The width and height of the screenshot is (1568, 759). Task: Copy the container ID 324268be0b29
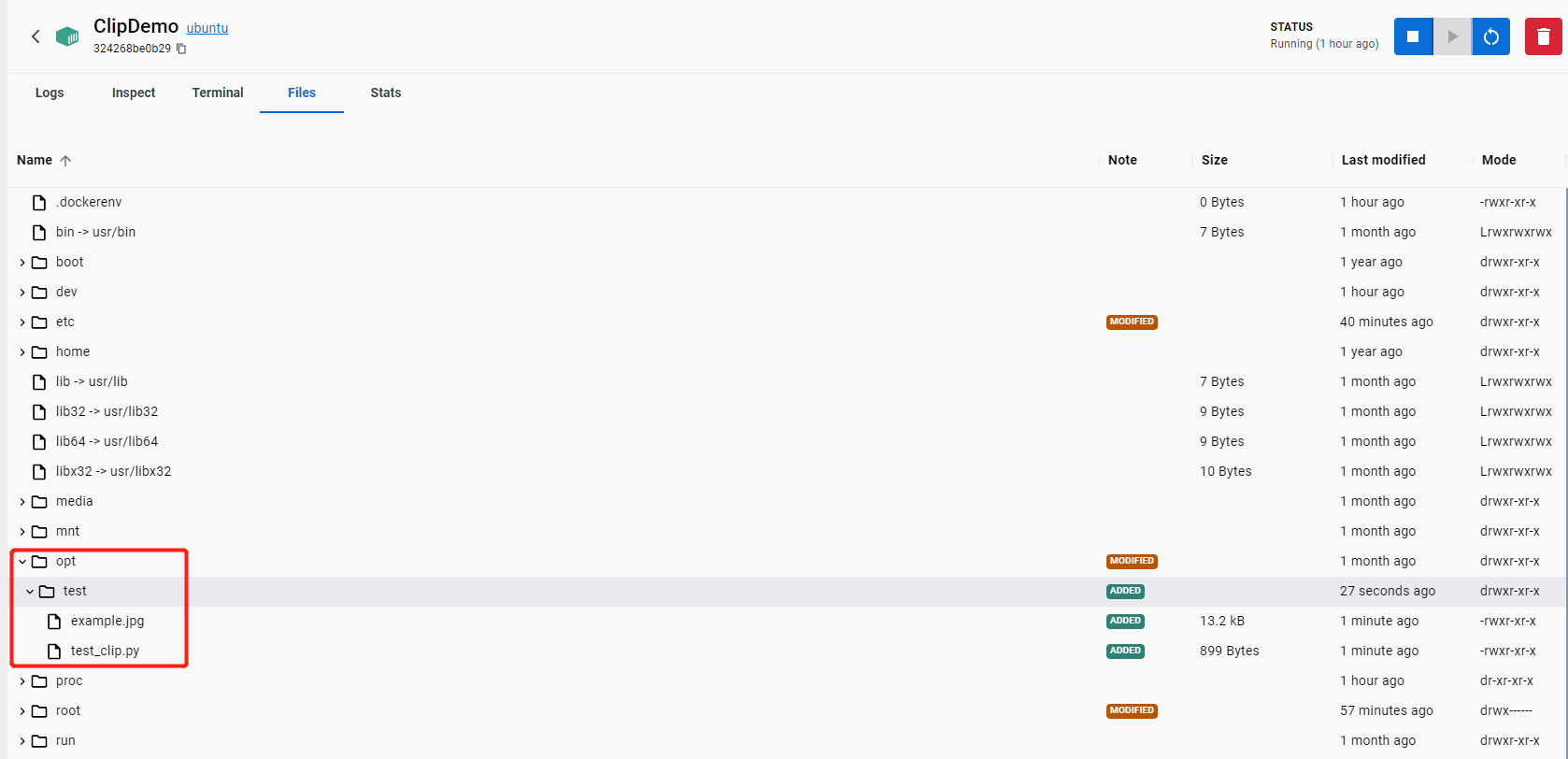181,49
